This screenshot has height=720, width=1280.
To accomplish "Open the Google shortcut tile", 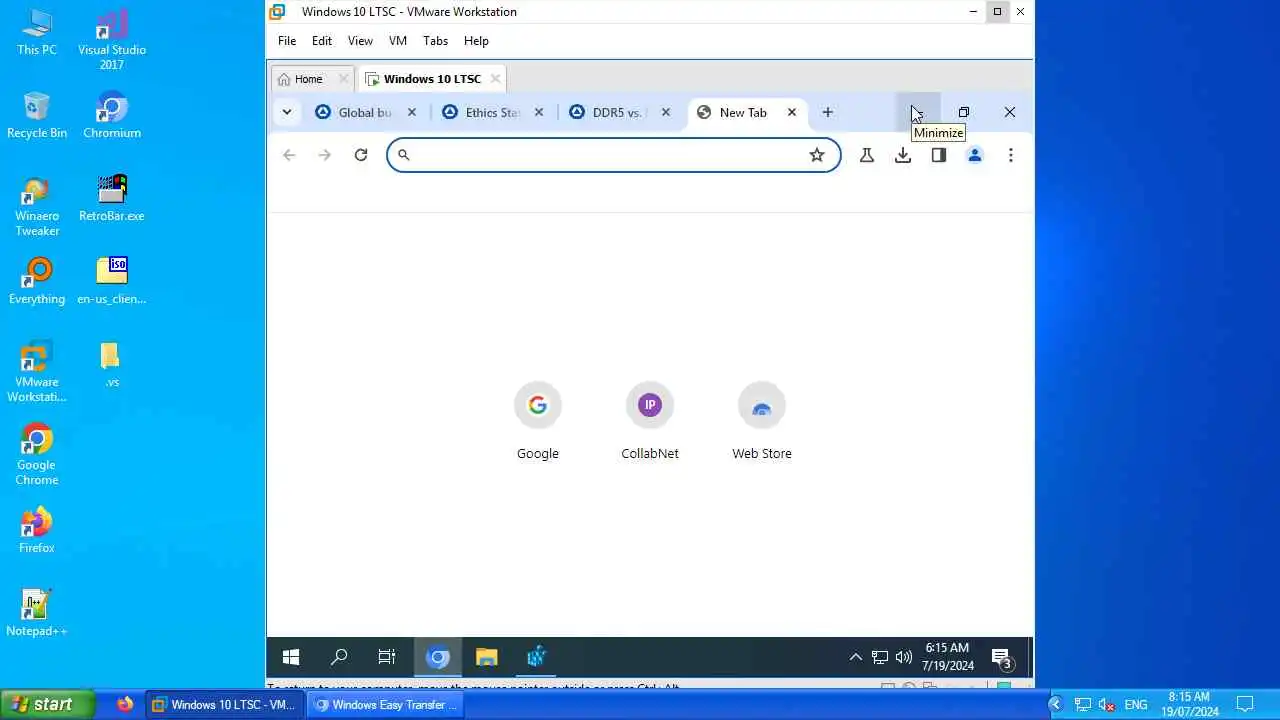I will [x=538, y=422].
